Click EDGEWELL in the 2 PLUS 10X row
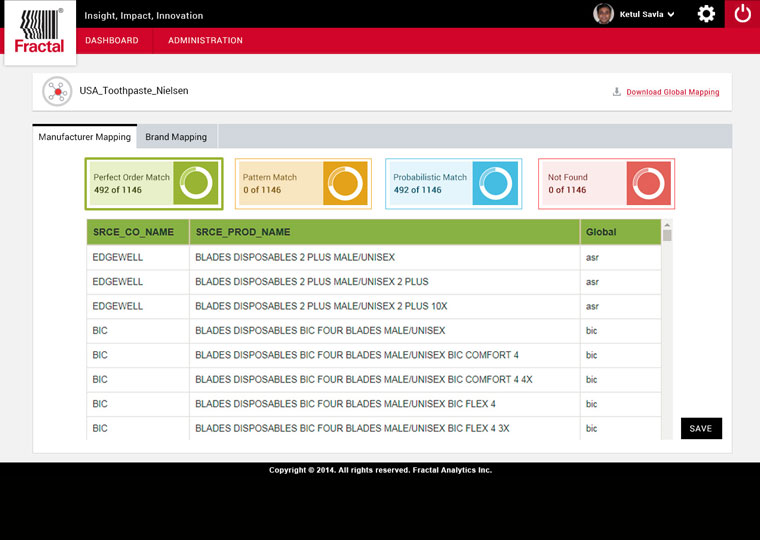Viewport: 760px width, 540px height. click(118, 306)
